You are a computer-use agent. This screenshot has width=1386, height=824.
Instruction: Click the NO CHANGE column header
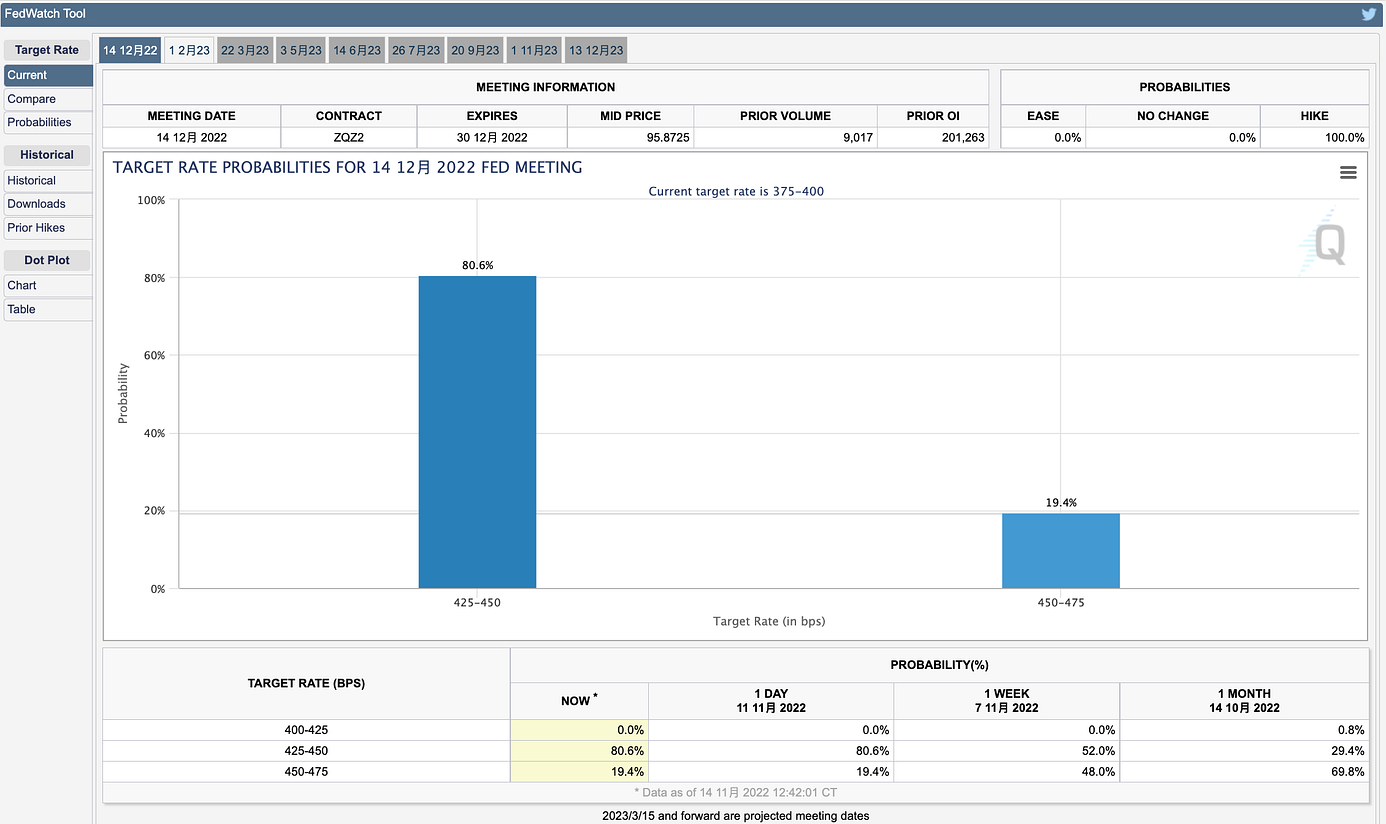[1173, 116]
